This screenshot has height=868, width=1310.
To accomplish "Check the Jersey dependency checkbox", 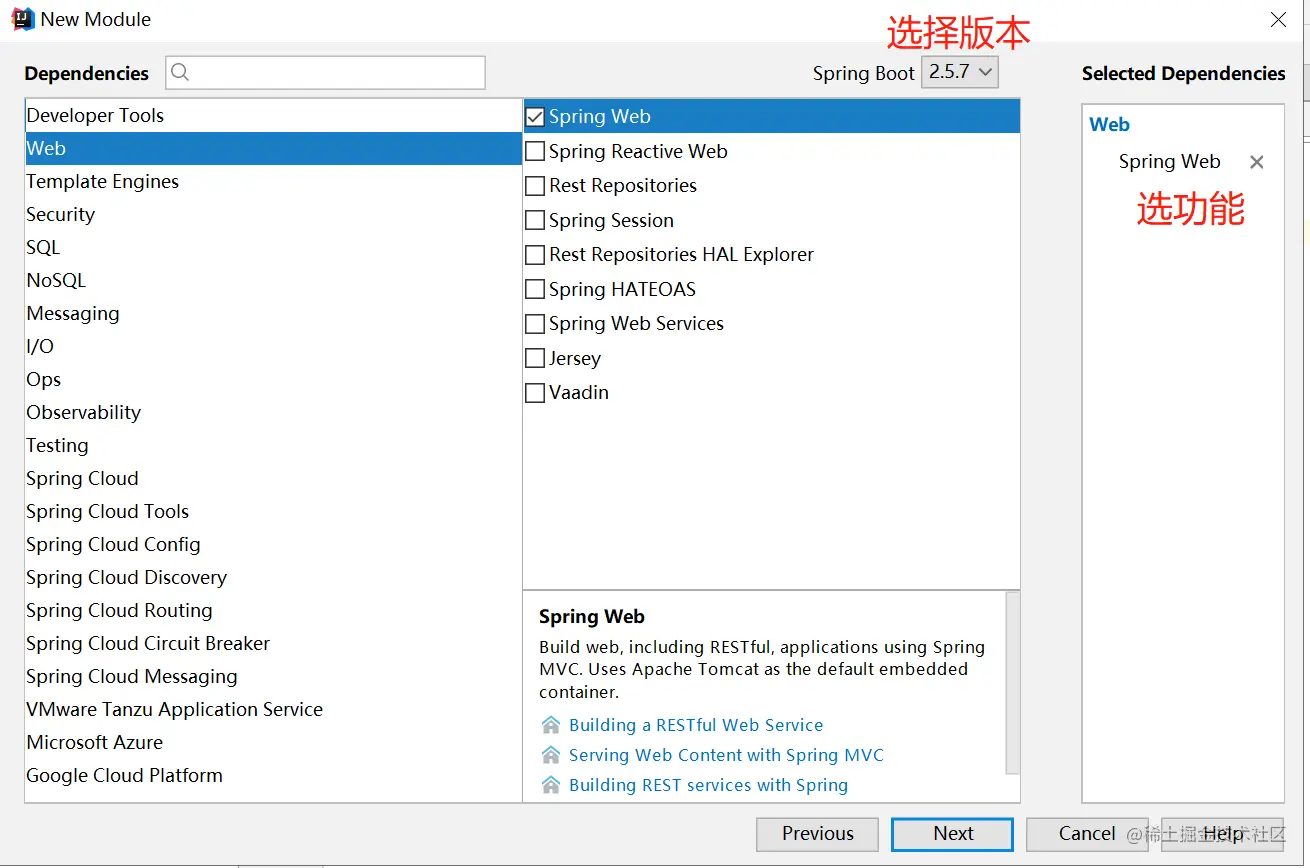I will coord(535,358).
